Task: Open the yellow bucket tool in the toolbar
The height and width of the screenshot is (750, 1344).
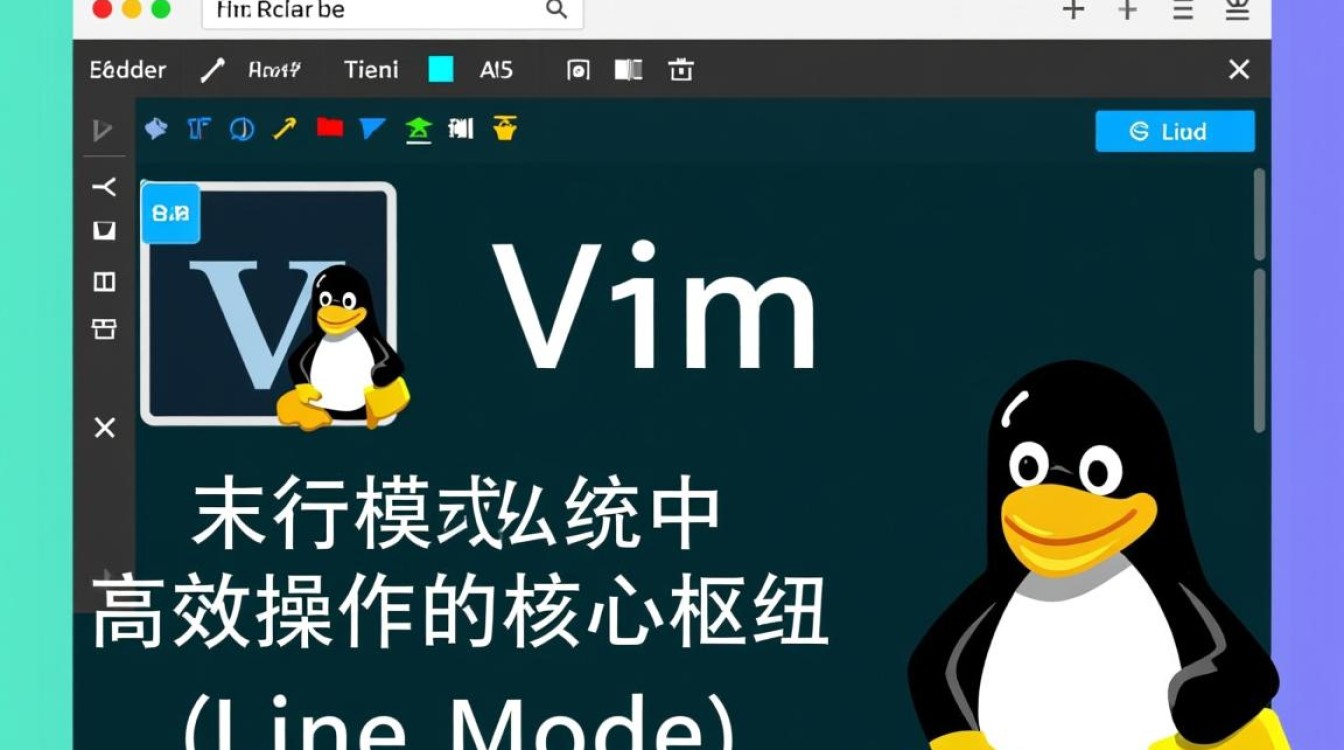Action: tap(506, 128)
